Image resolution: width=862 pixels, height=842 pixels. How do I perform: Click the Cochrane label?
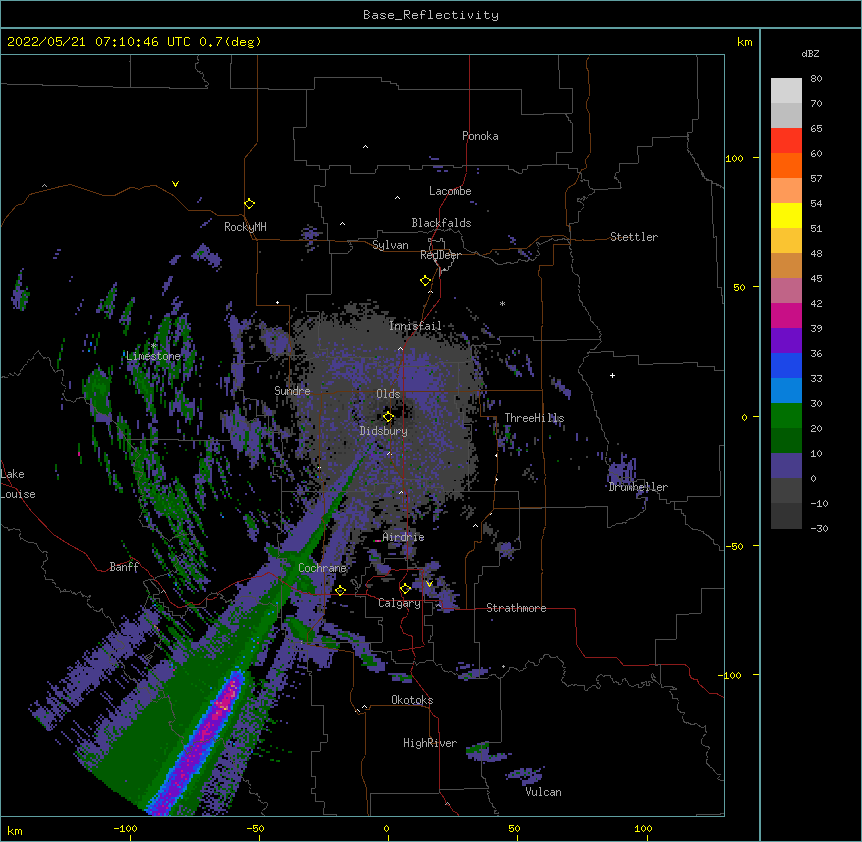[x=322, y=568]
